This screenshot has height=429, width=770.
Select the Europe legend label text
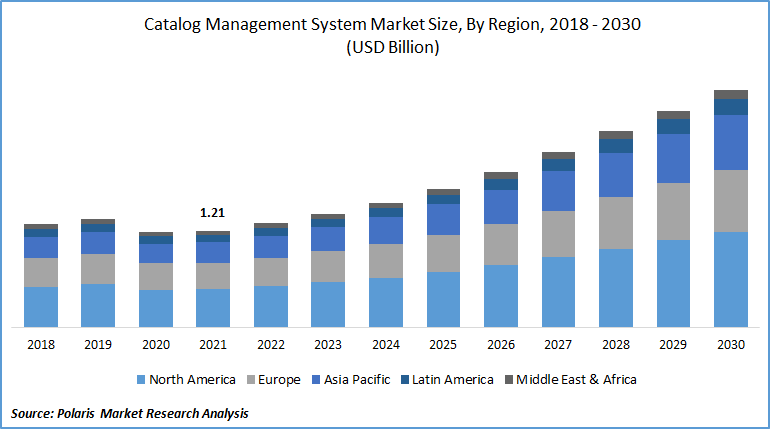tap(282, 380)
